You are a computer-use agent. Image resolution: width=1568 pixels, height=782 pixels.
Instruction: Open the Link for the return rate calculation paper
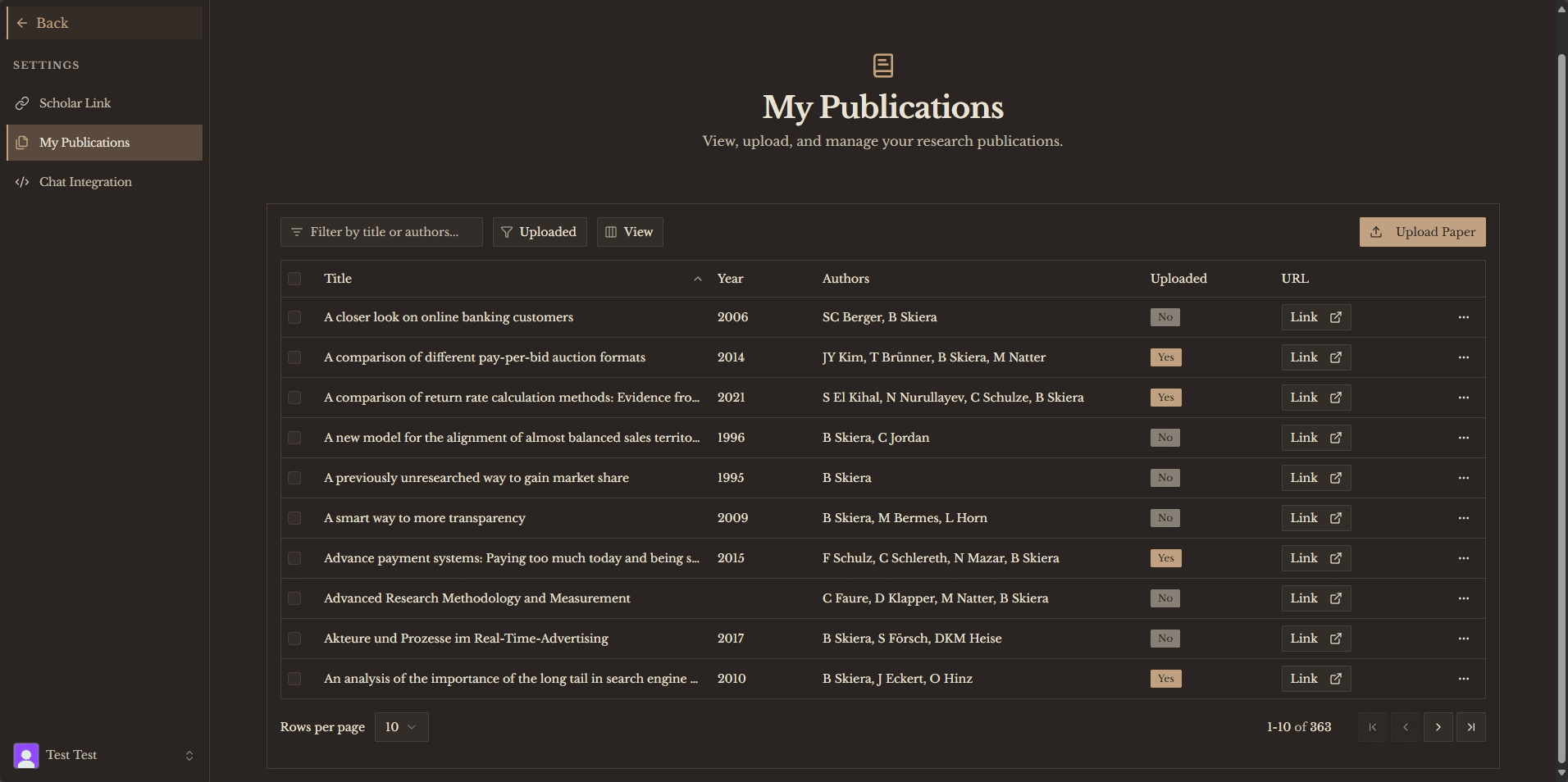click(1316, 398)
